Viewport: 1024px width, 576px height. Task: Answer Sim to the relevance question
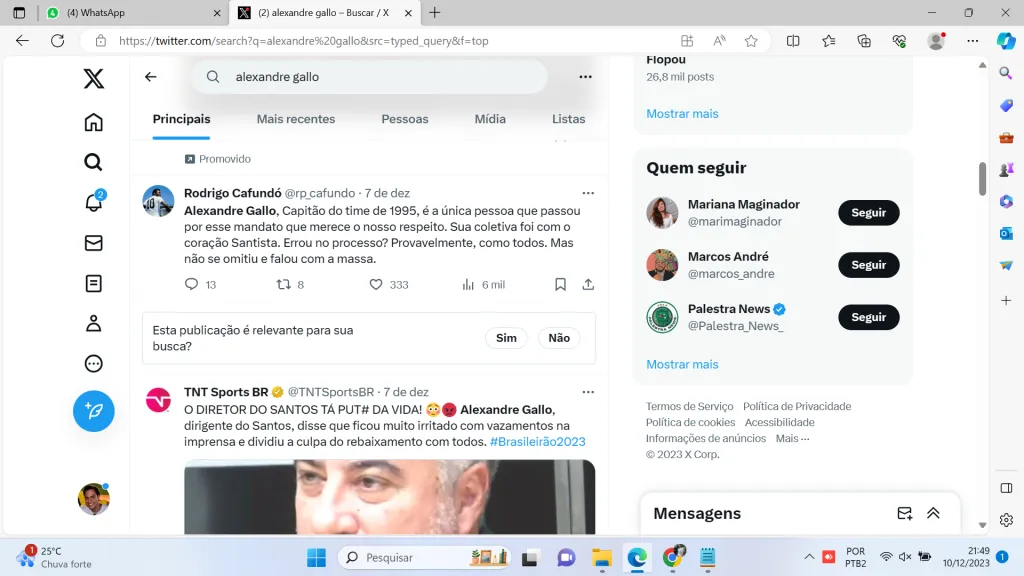[x=506, y=338]
